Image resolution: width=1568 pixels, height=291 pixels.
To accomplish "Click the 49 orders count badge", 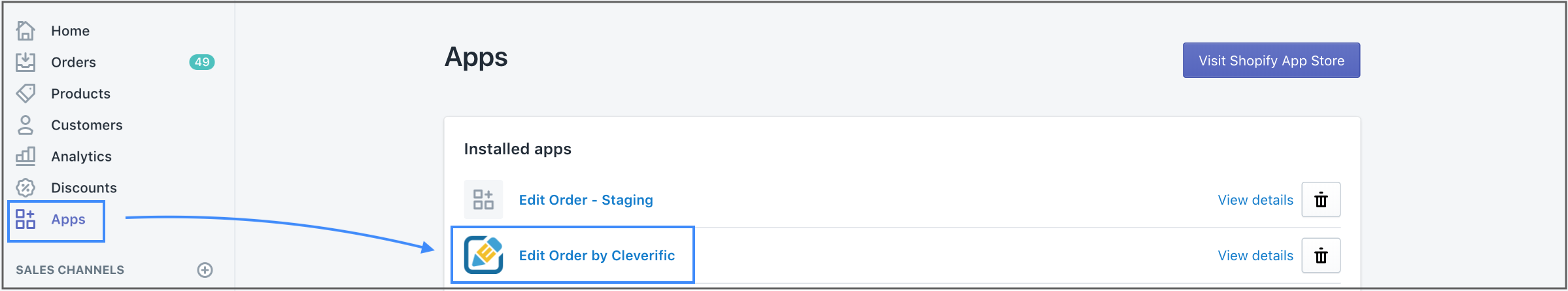I will pos(202,62).
